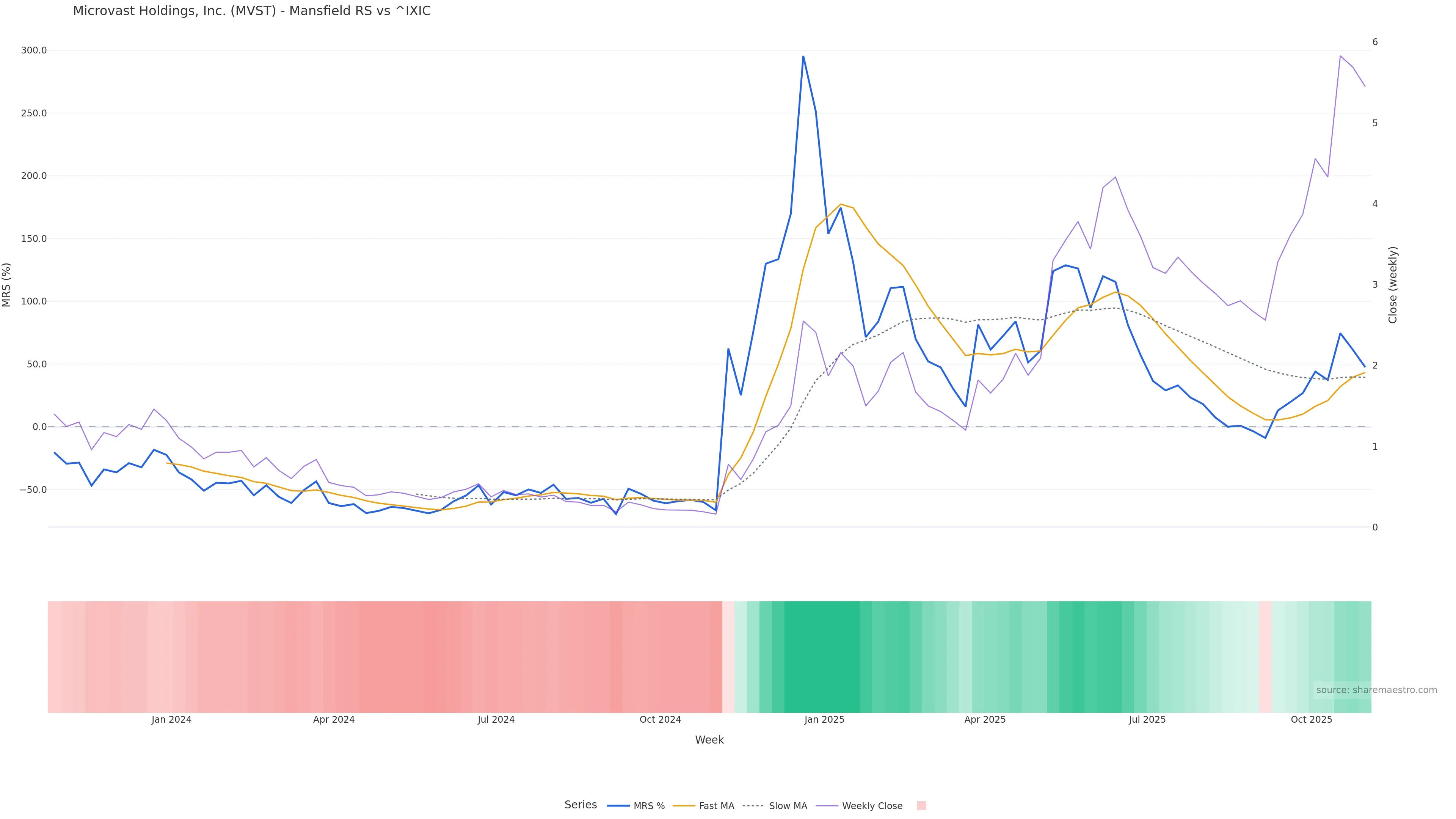1456x819 pixels.
Task: Click the dashed Slow MA legend line icon
Action: tap(753, 806)
